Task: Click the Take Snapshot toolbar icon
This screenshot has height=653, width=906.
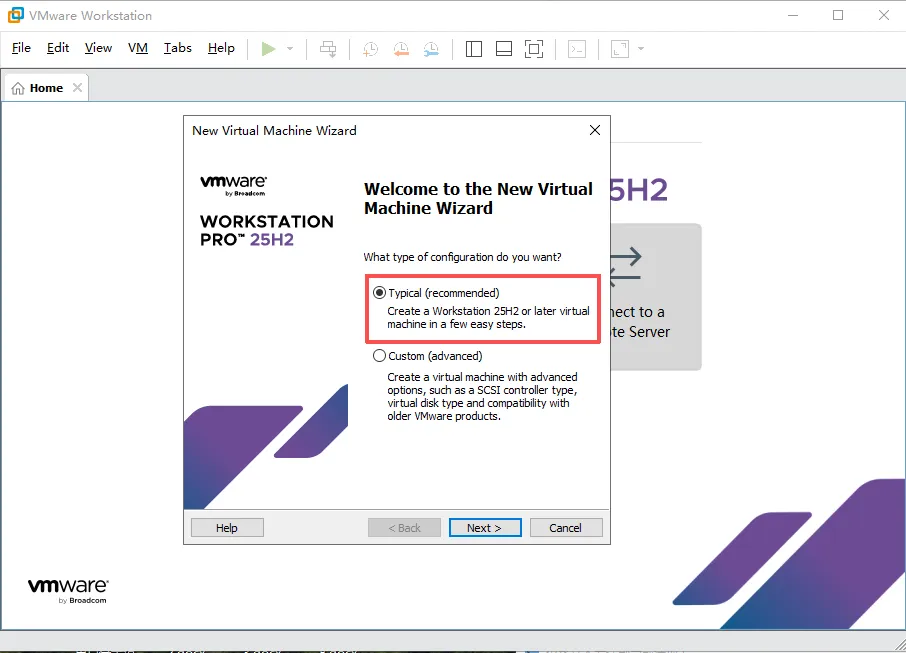Action: (370, 49)
